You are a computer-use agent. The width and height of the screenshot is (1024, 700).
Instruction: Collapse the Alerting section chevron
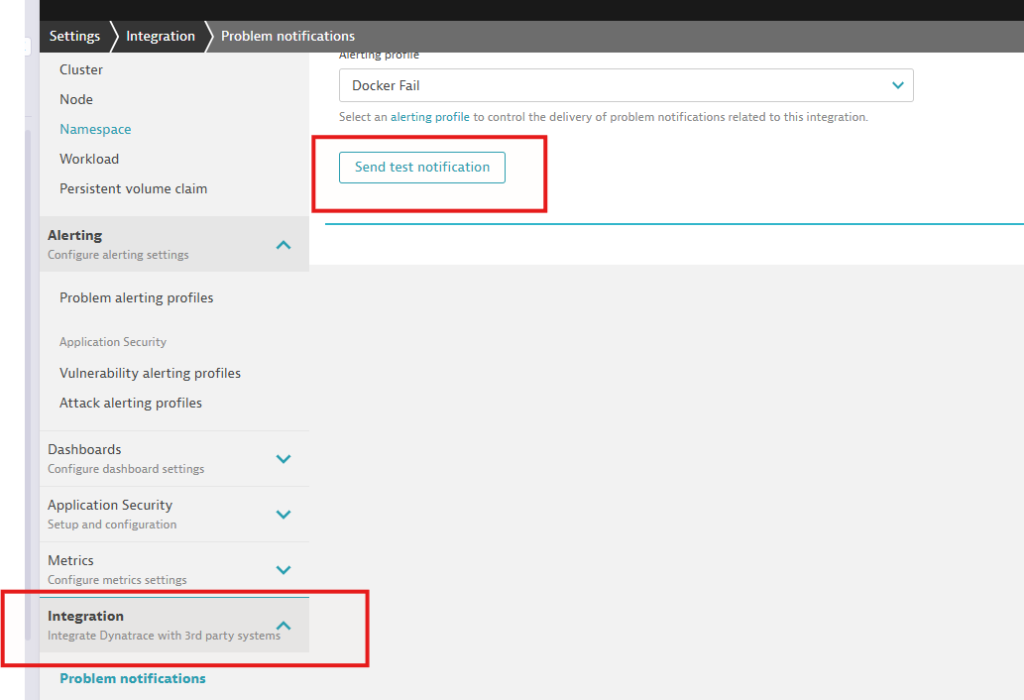click(283, 244)
